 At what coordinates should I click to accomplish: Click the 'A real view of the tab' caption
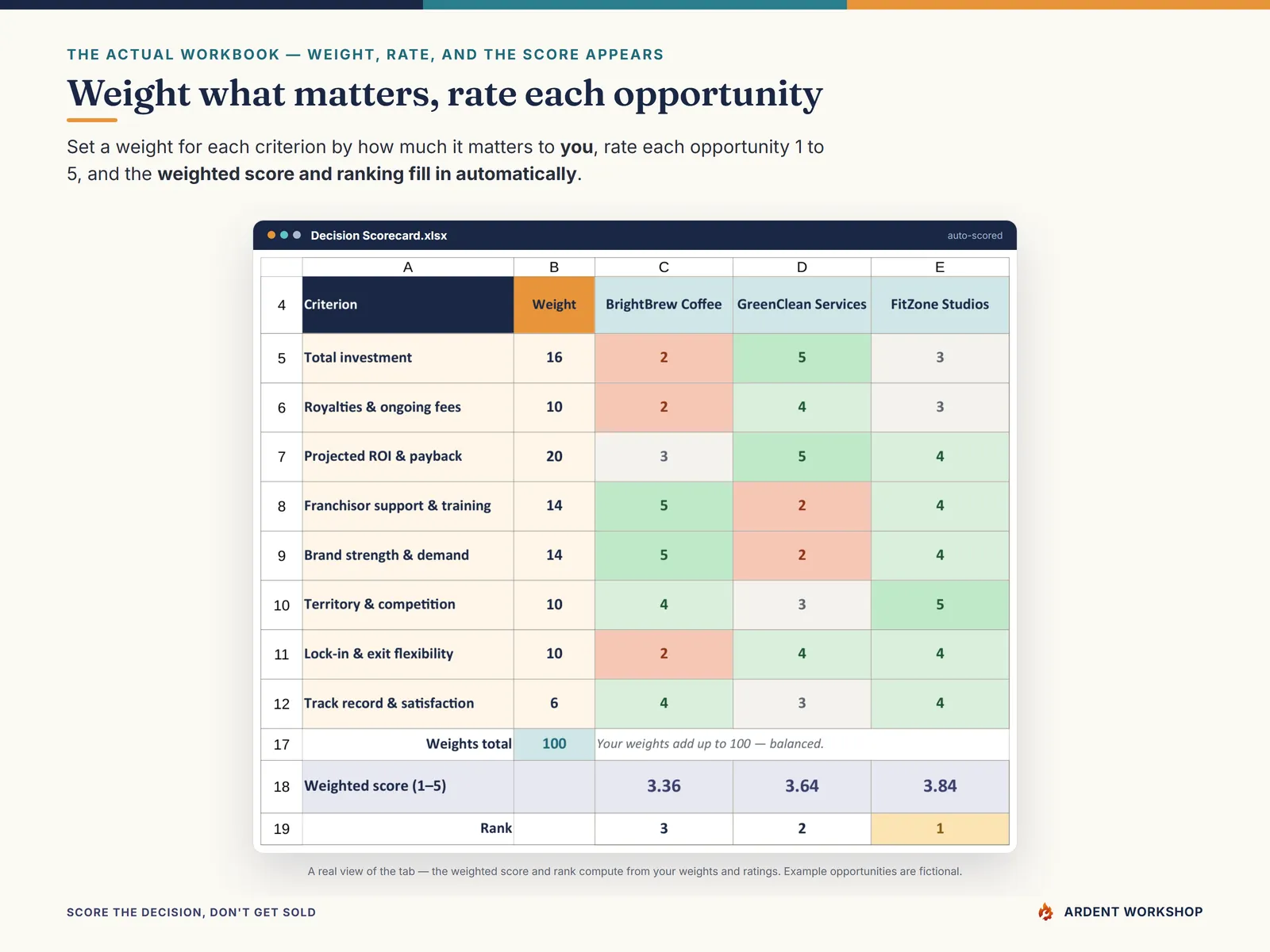click(635, 871)
